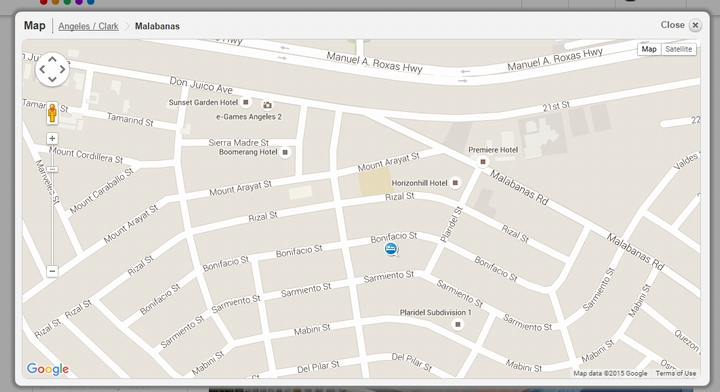Close the map dialog
Image resolution: width=720 pixels, height=392 pixels.
pyautogui.click(x=695, y=25)
